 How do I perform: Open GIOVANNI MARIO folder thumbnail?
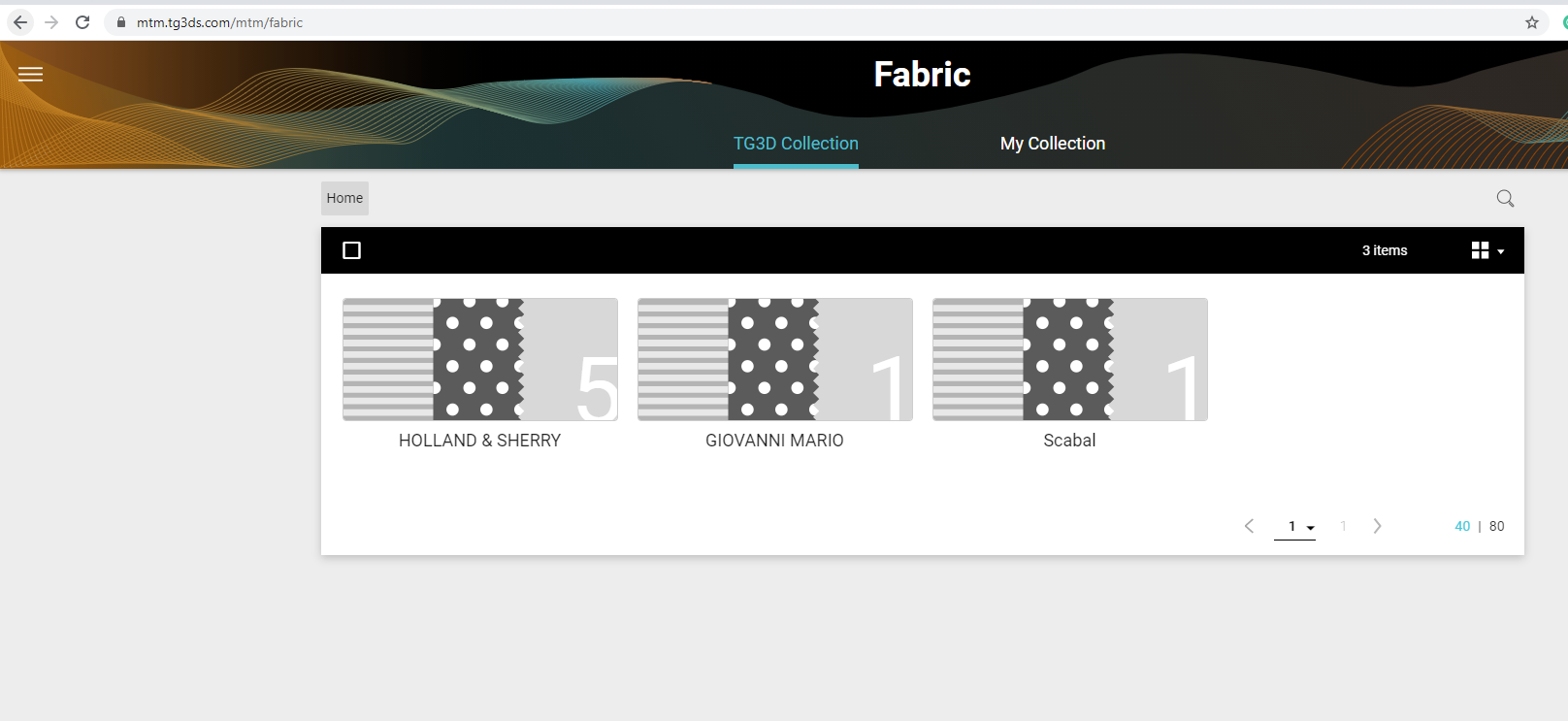coord(775,359)
